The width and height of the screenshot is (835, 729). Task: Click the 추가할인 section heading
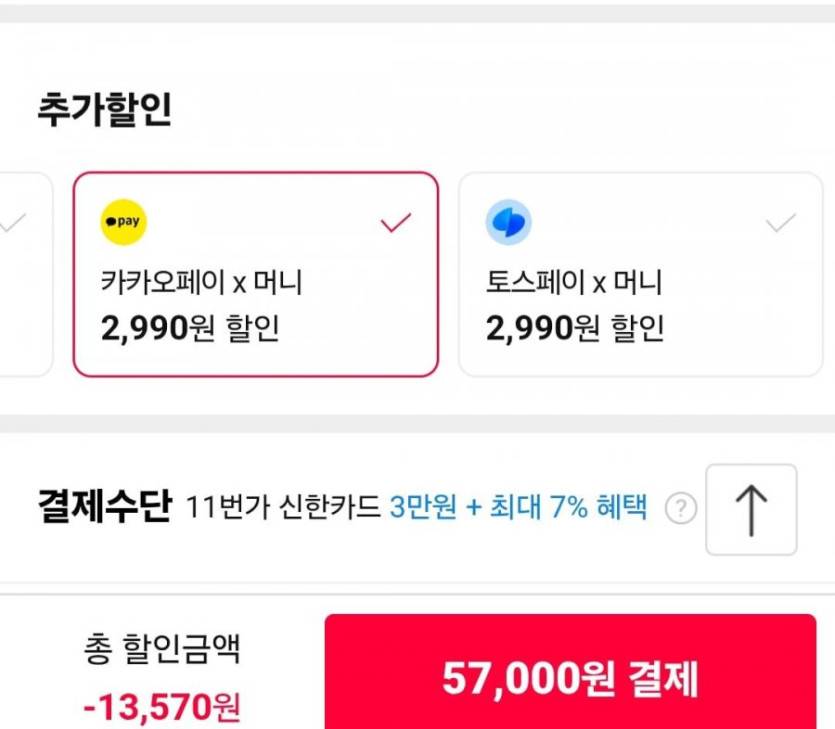[104, 110]
